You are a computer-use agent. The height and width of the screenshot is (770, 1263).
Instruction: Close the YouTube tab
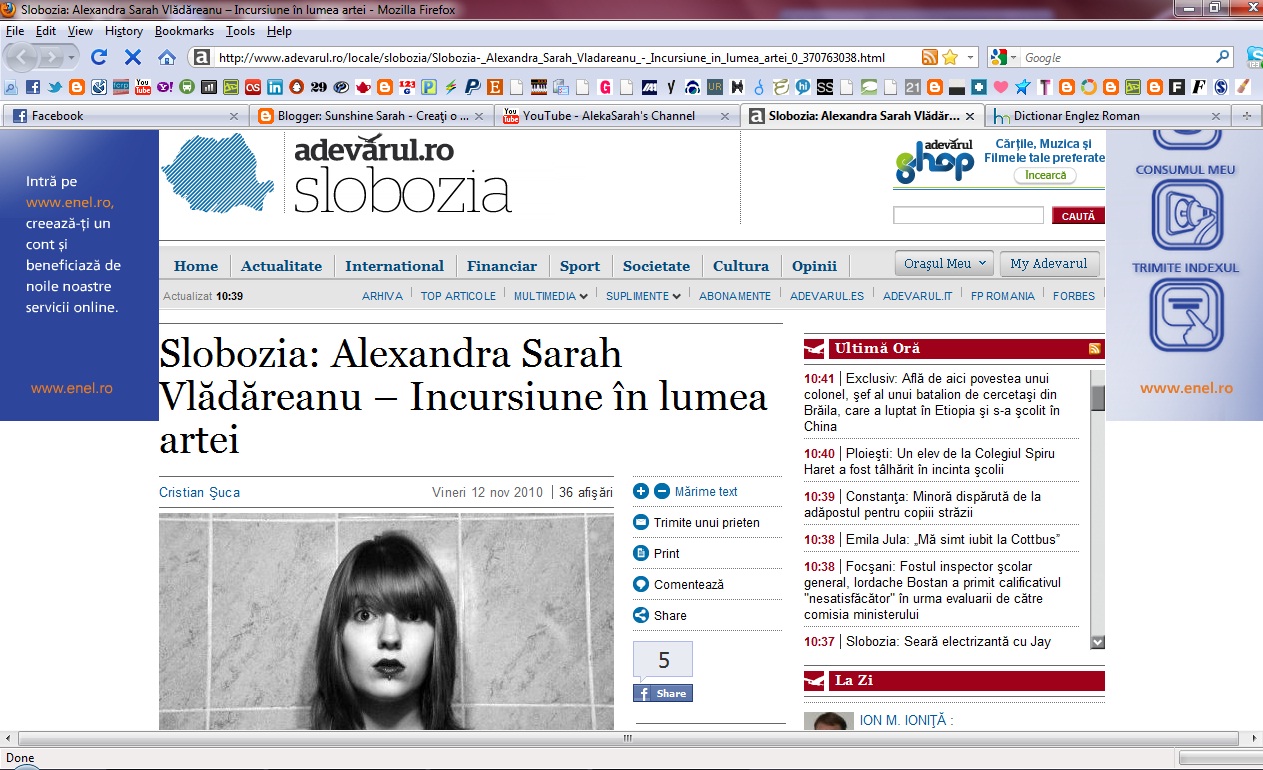point(725,116)
